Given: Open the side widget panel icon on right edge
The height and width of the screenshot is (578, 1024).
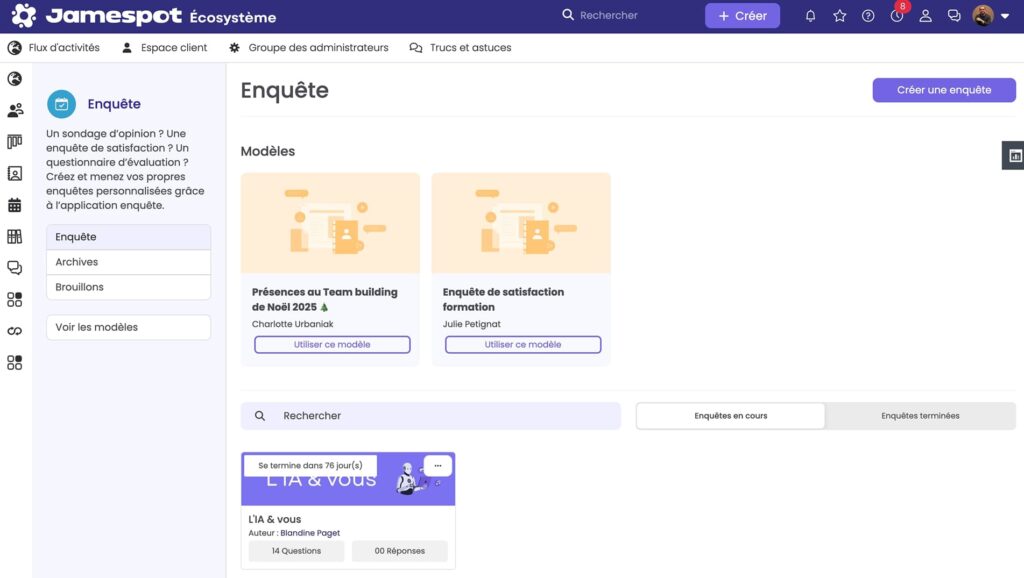Looking at the screenshot, I should coord(1014,155).
